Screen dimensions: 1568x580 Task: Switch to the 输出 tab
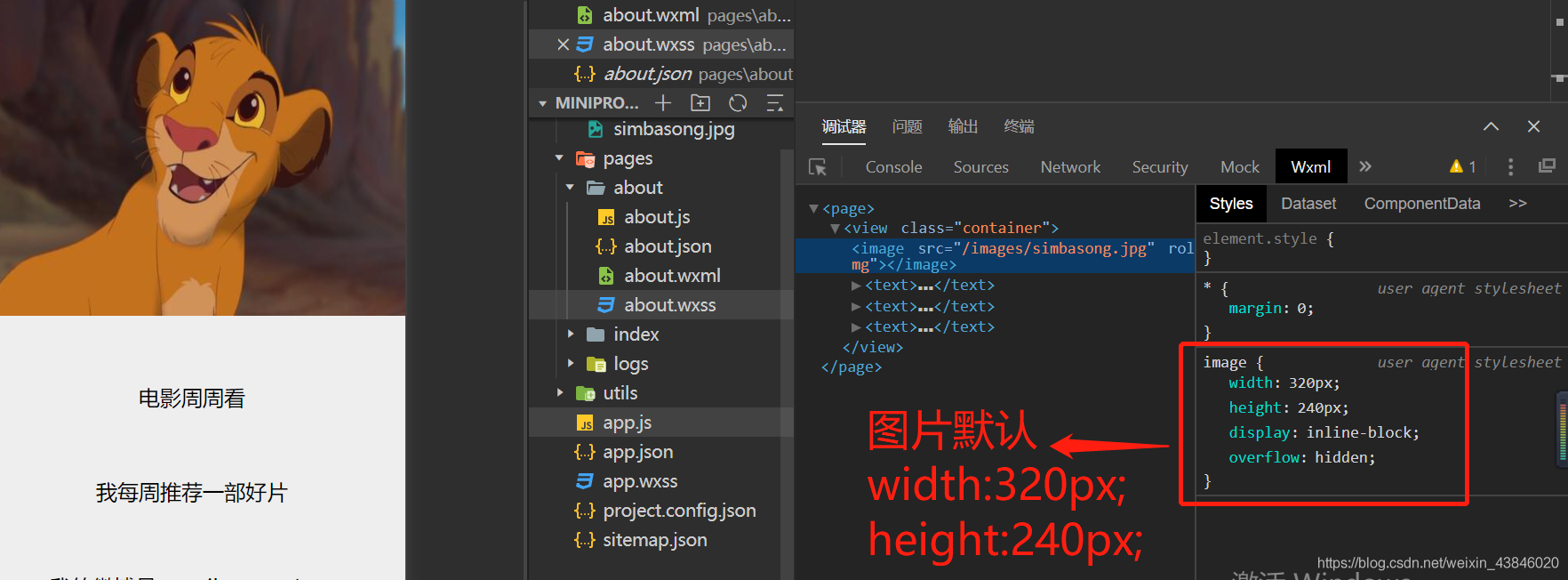tap(963, 126)
